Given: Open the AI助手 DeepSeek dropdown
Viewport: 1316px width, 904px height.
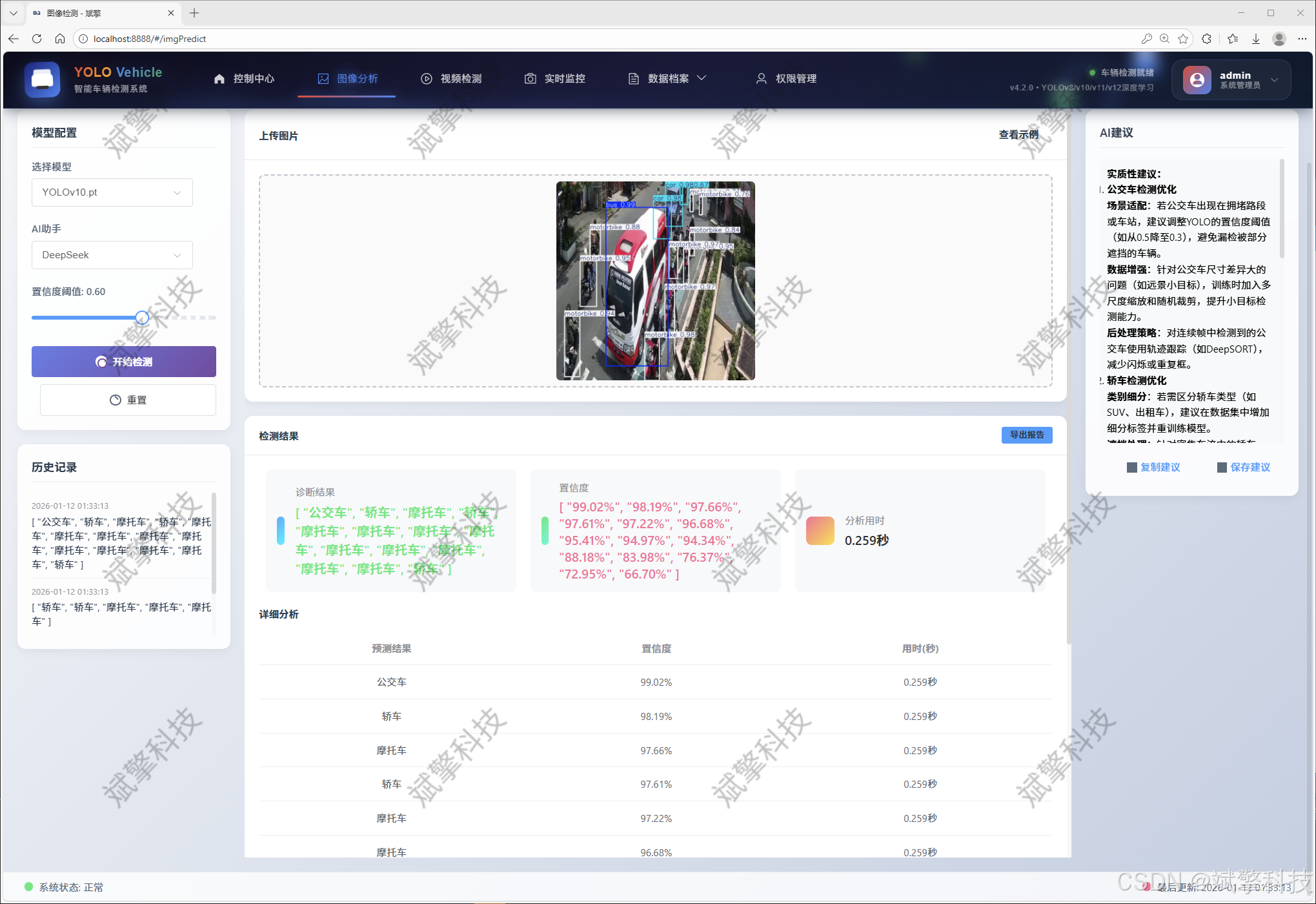Looking at the screenshot, I should [x=112, y=255].
